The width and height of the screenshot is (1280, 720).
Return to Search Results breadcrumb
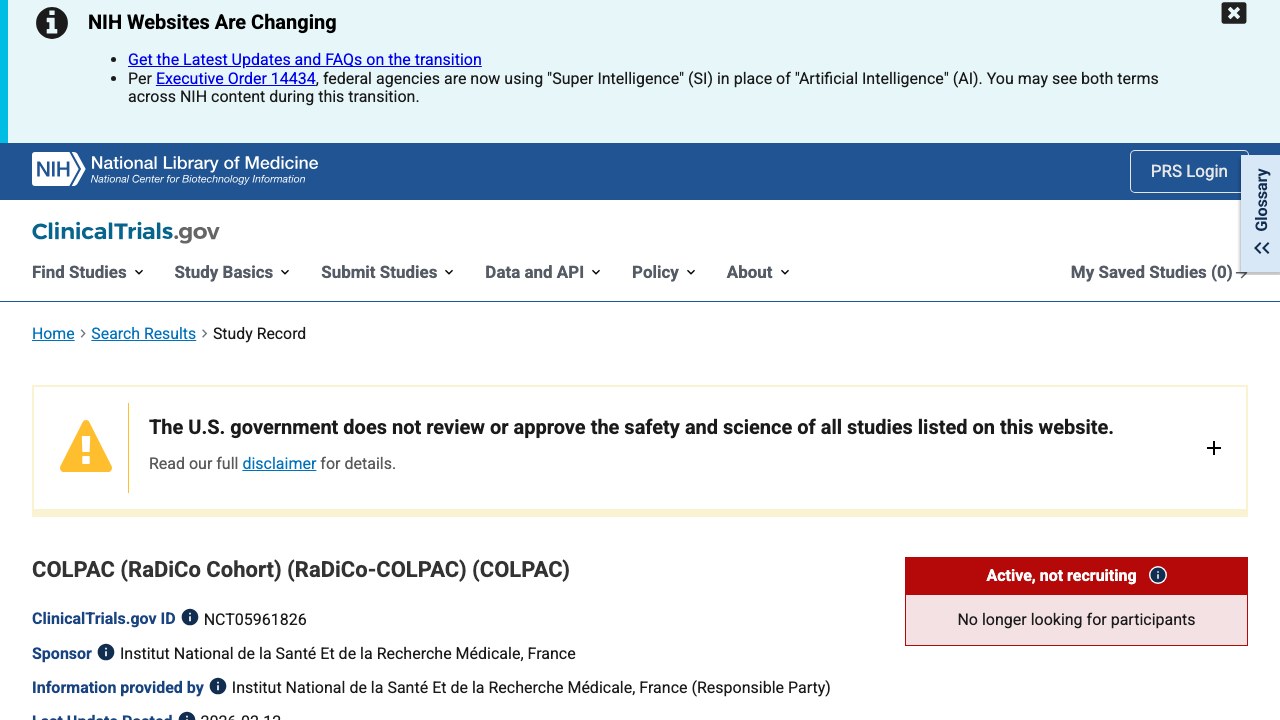(144, 334)
